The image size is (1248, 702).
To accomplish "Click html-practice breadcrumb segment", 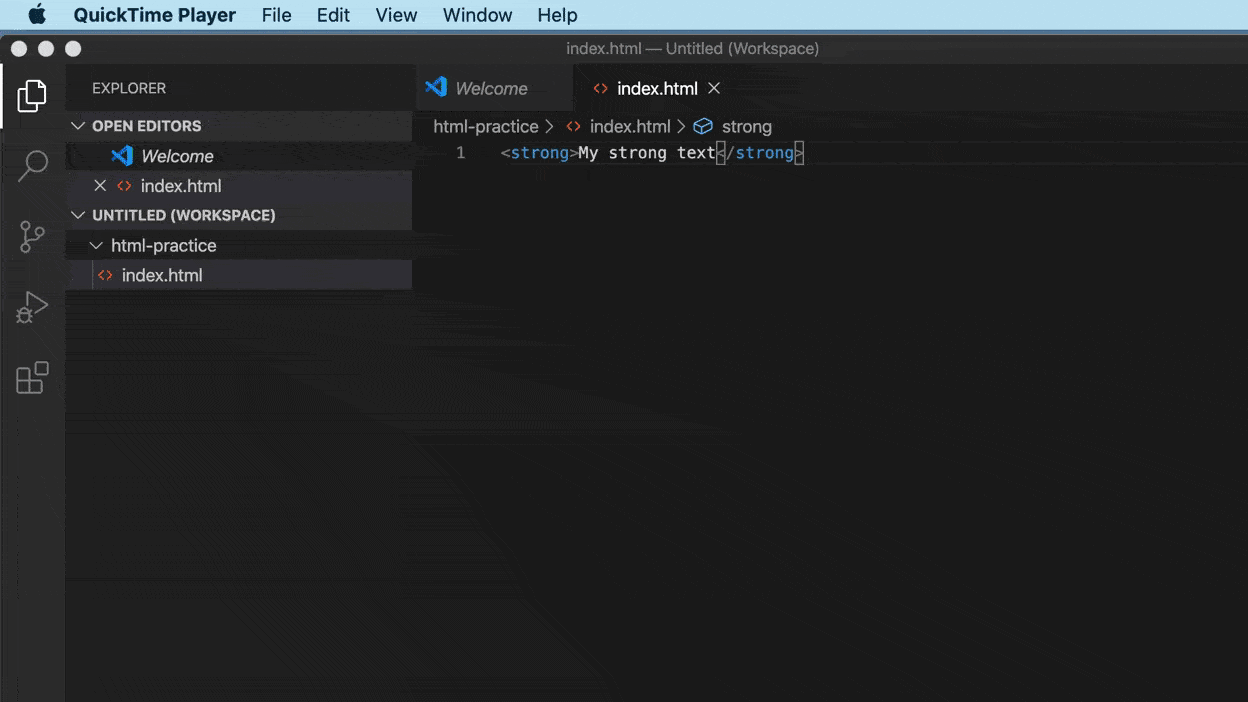I will pyautogui.click(x=486, y=127).
